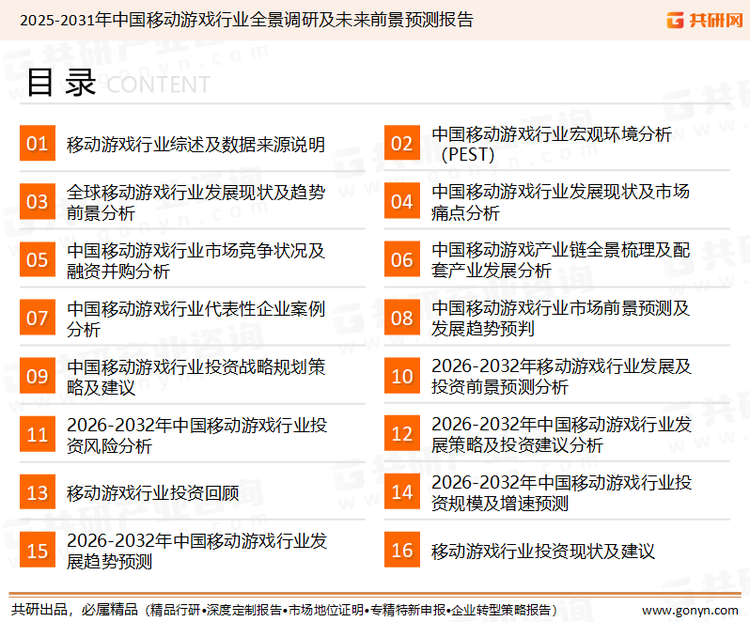The height and width of the screenshot is (622, 750).
Task: Click the orange 02 number box
Action: (x=402, y=143)
